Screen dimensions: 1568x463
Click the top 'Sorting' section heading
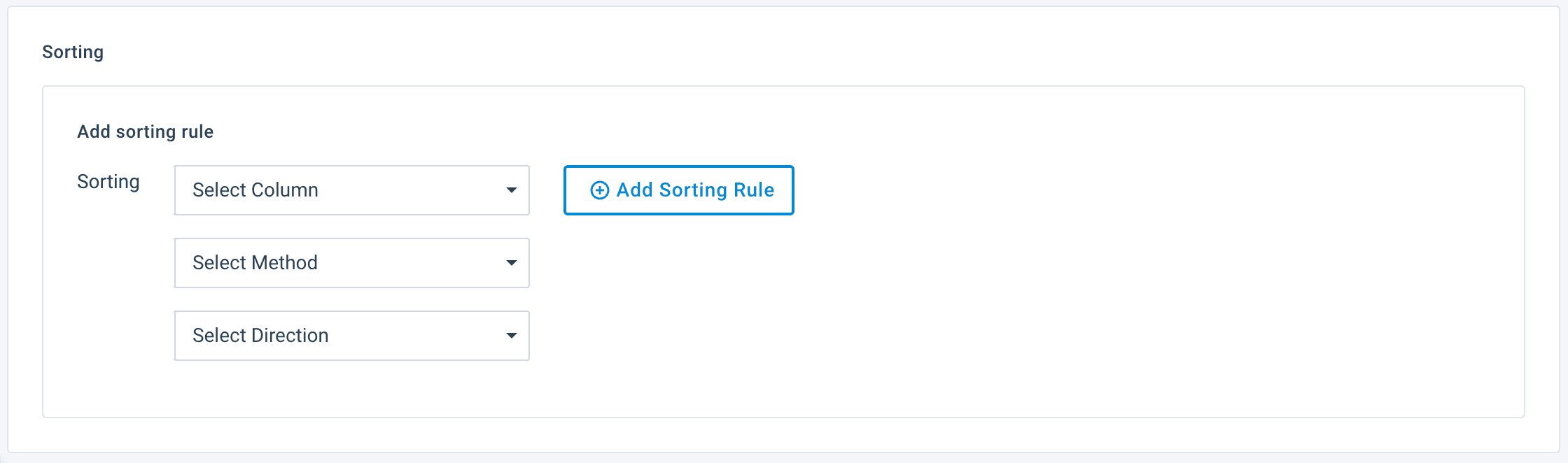[x=73, y=52]
